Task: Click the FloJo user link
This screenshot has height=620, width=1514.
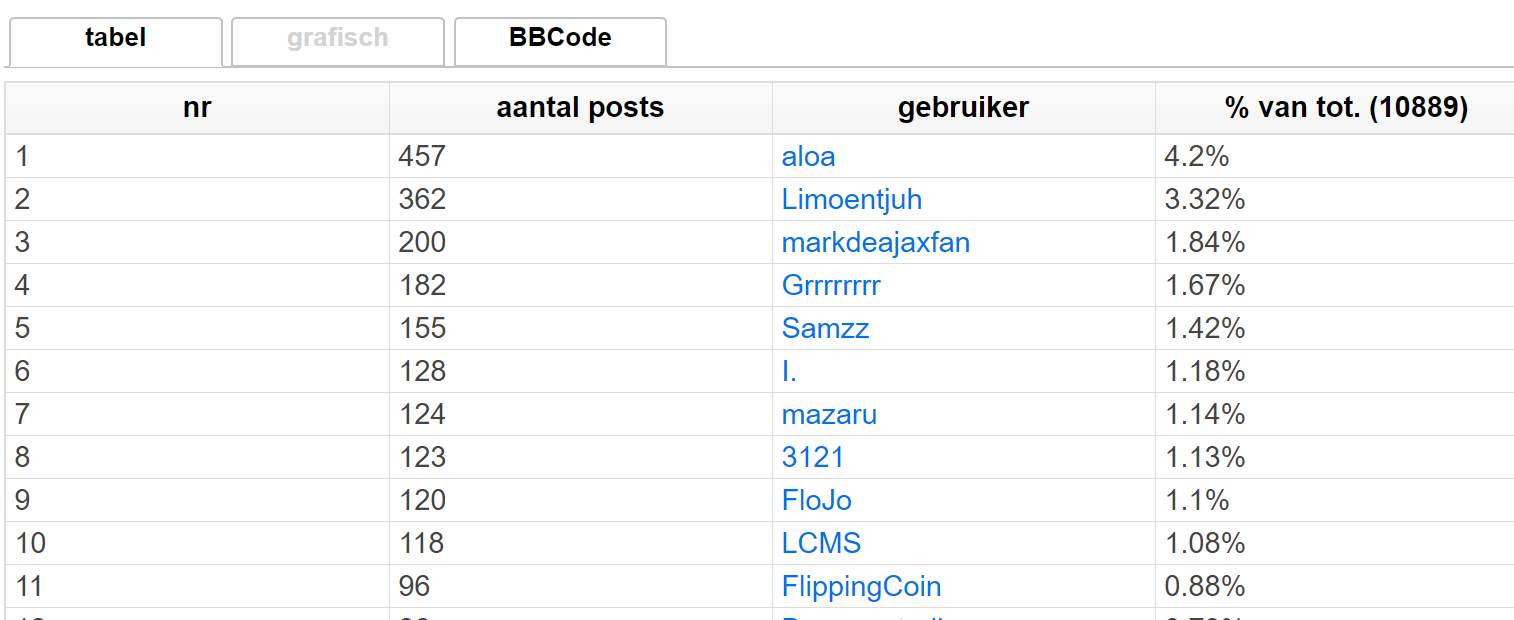Action: [x=817, y=501]
